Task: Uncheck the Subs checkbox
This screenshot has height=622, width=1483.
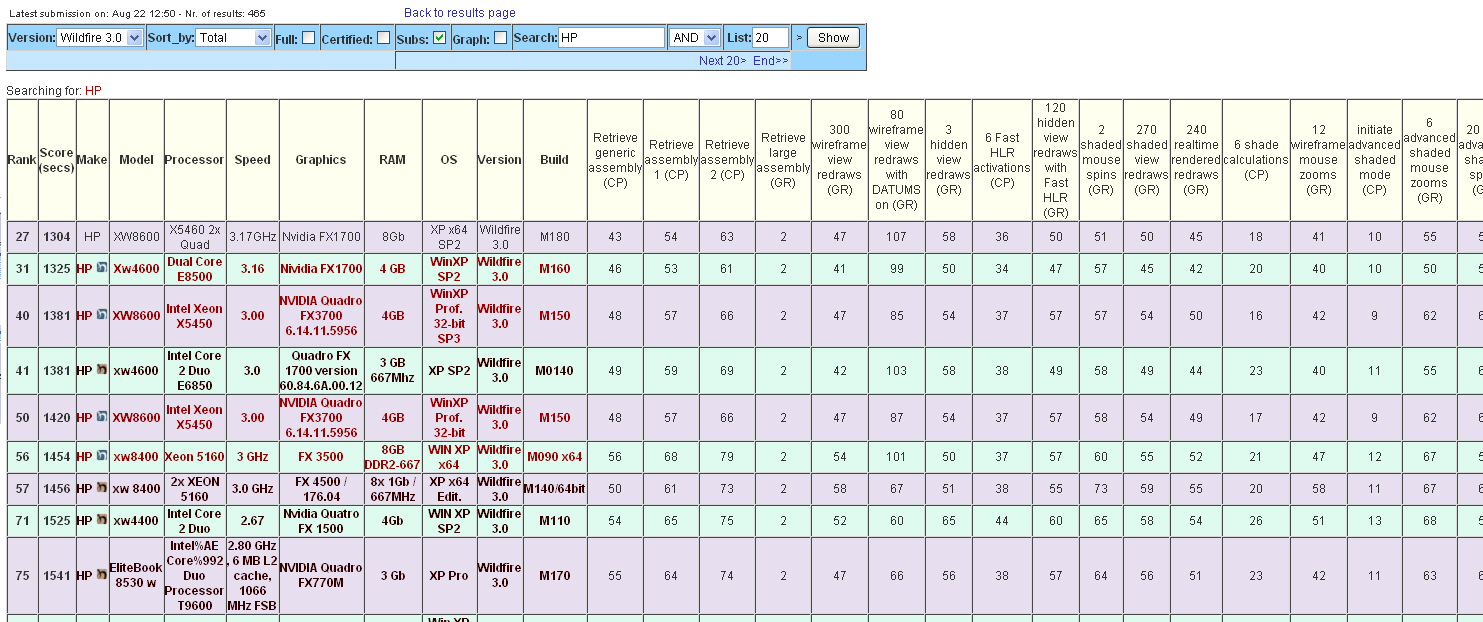Action: tap(440, 38)
